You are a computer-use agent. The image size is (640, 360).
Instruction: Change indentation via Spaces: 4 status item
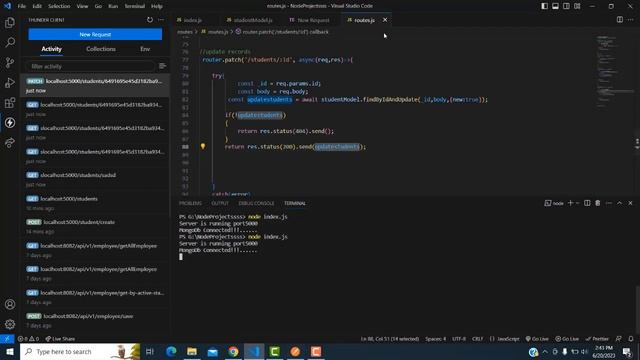436,339
